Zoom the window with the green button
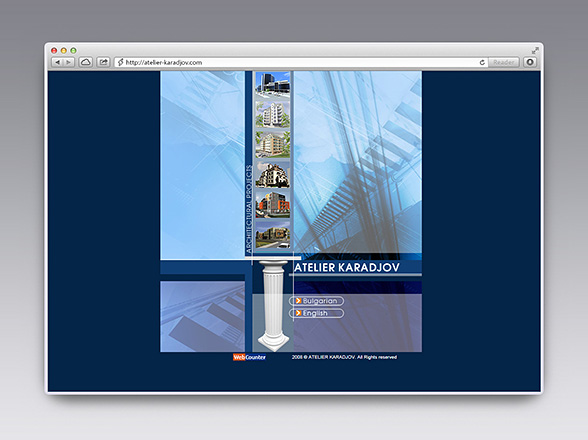 (74, 51)
